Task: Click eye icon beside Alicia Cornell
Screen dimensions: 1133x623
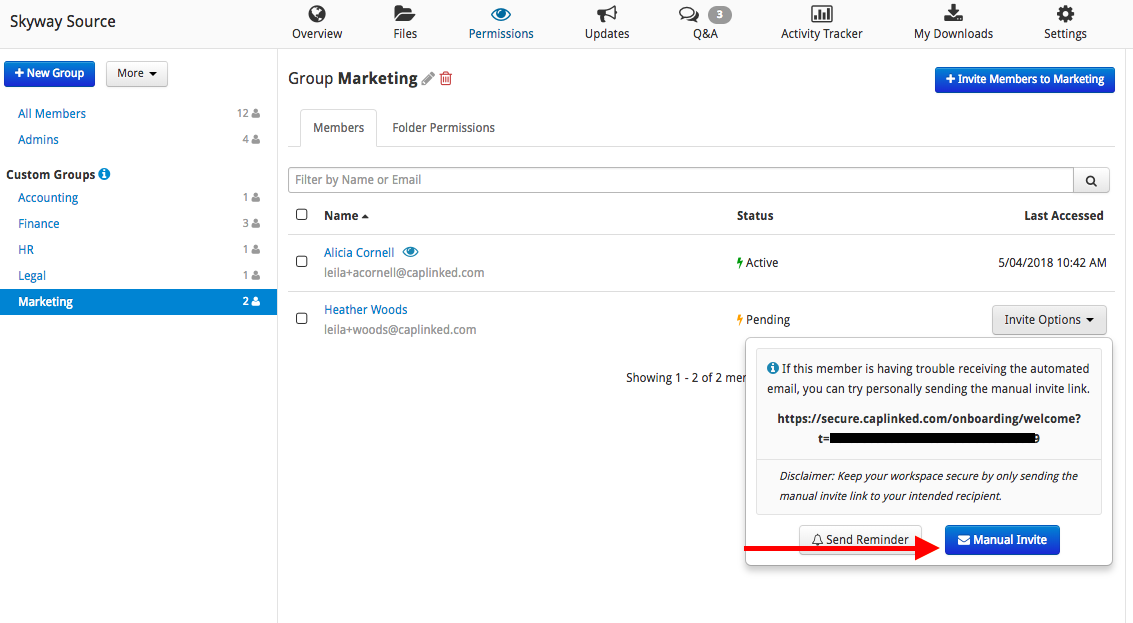Action: pos(410,252)
